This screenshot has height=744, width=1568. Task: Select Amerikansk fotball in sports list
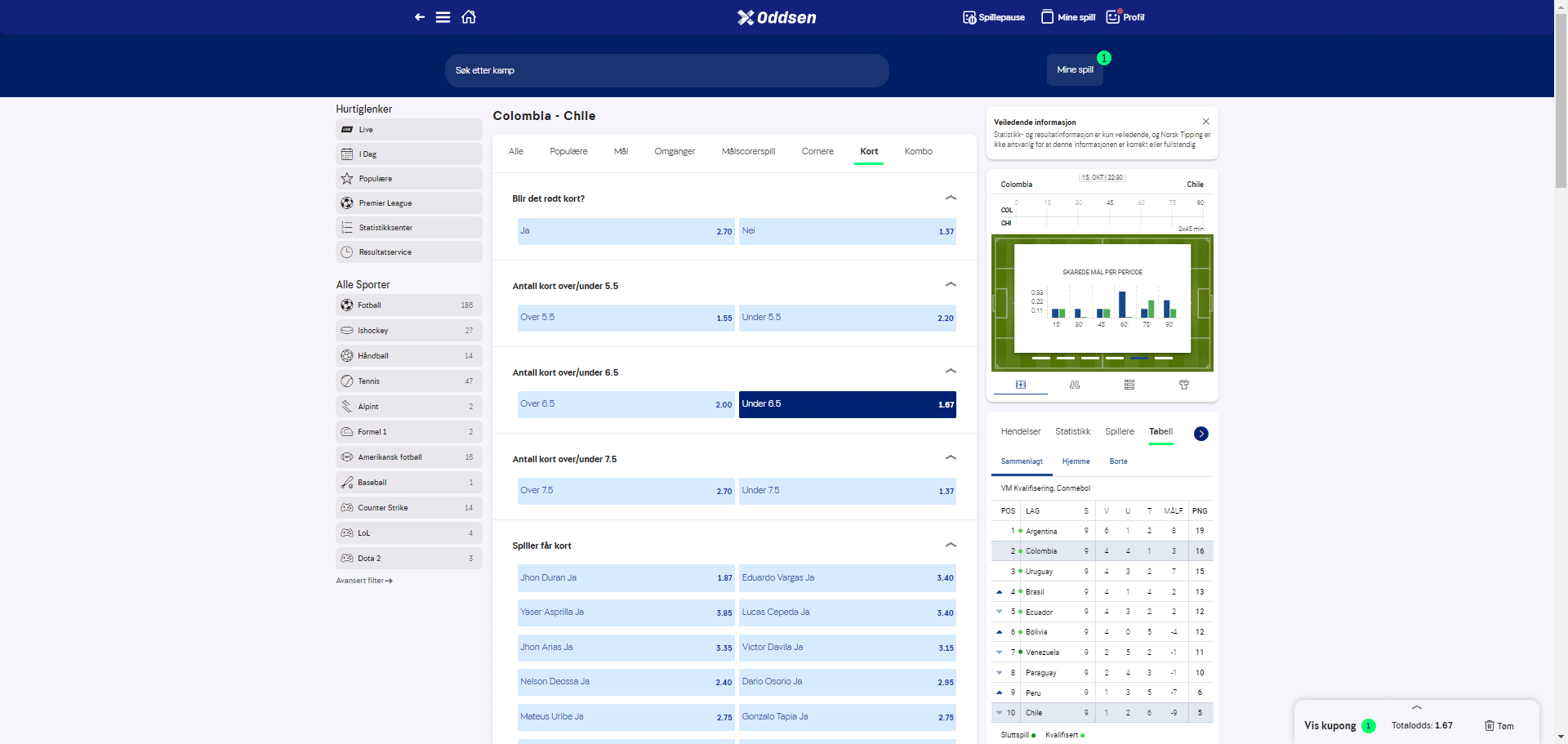409,457
